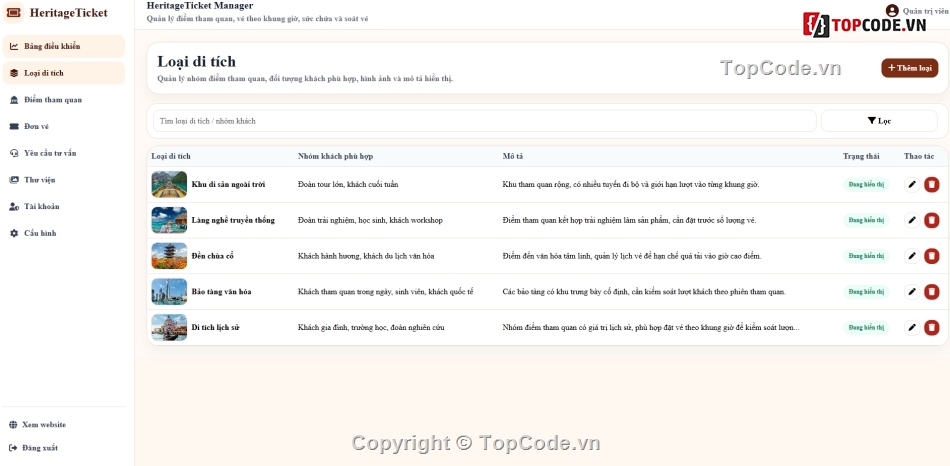Go to Điểm tham quan menu item
The image size is (950, 466).
pos(64,99)
